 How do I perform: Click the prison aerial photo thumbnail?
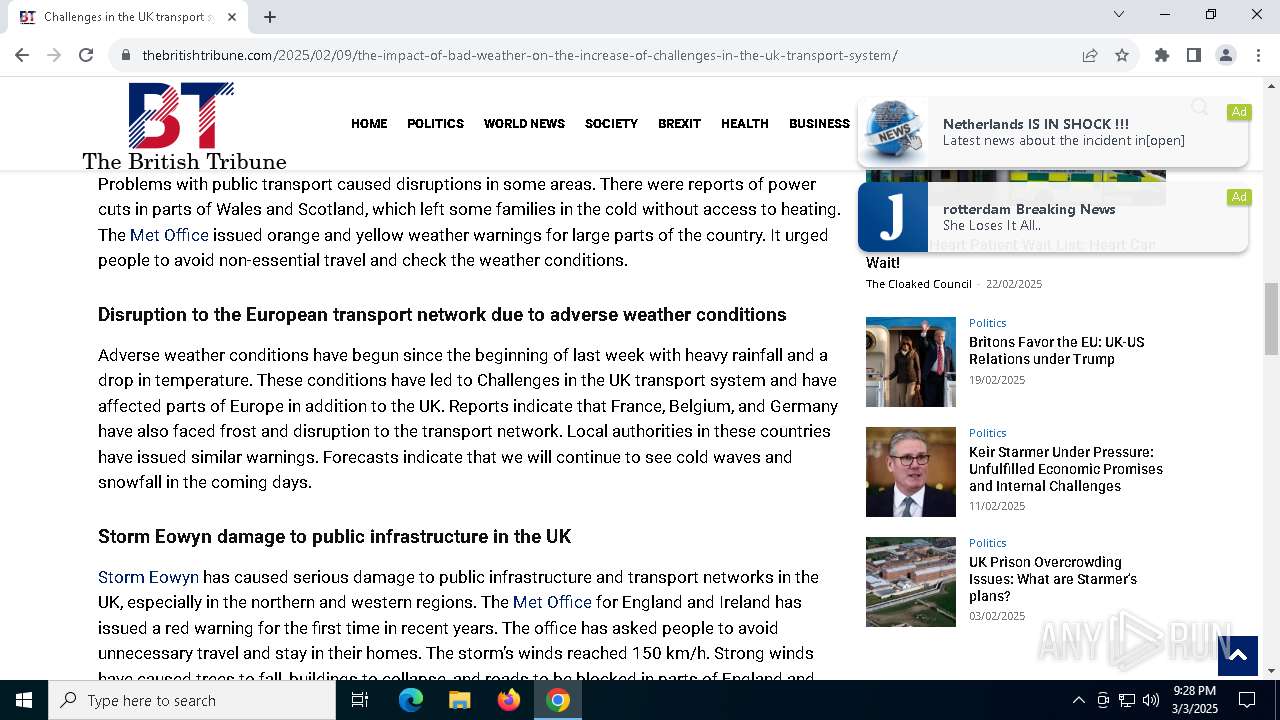tap(911, 582)
